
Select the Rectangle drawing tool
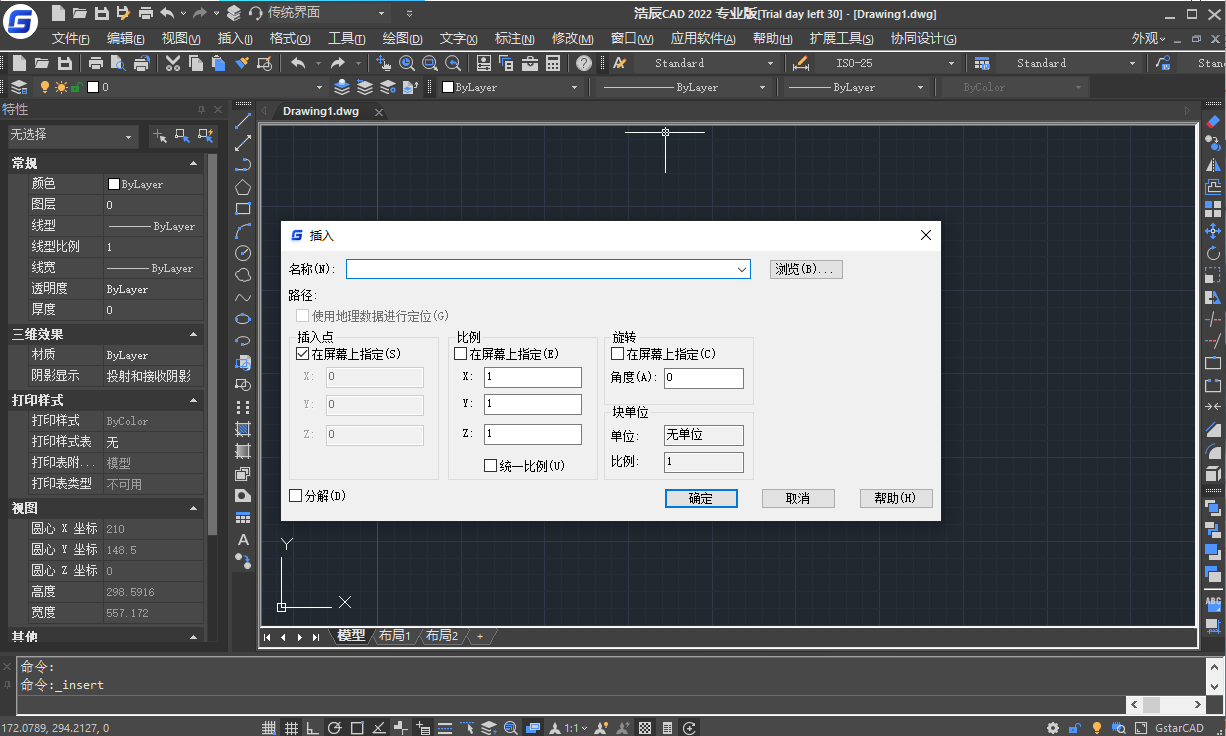coord(242,208)
